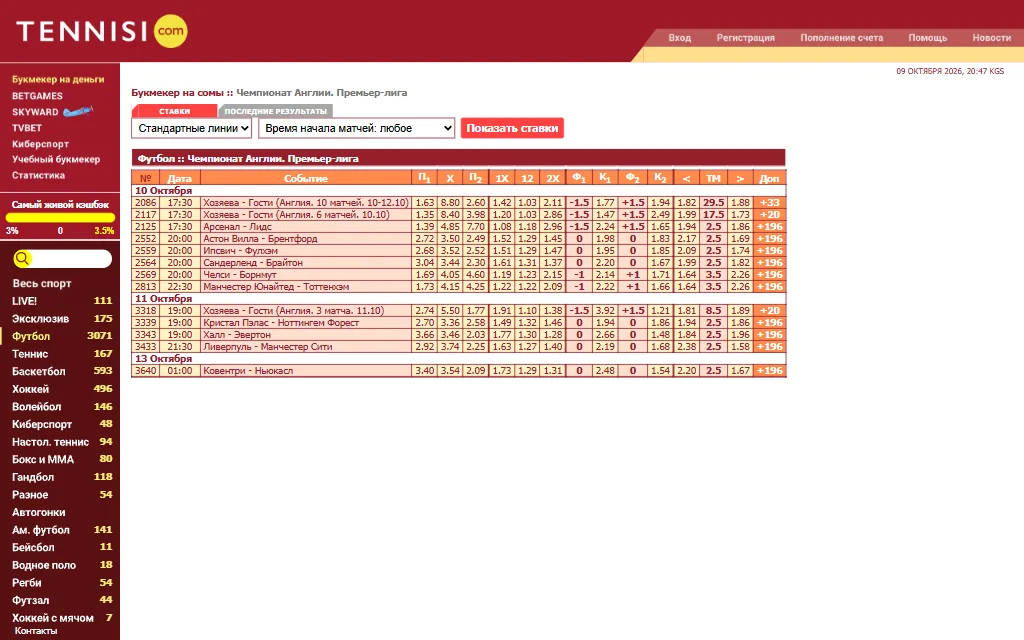Open 'Новости' in the top menu
The width and height of the screenshot is (1024, 640).
[x=991, y=38]
